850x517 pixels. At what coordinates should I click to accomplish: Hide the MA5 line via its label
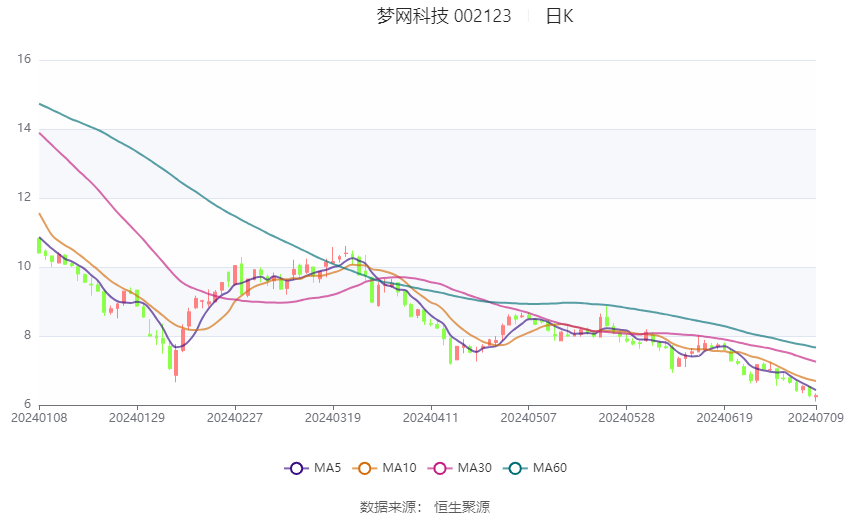pyautogui.click(x=327, y=468)
